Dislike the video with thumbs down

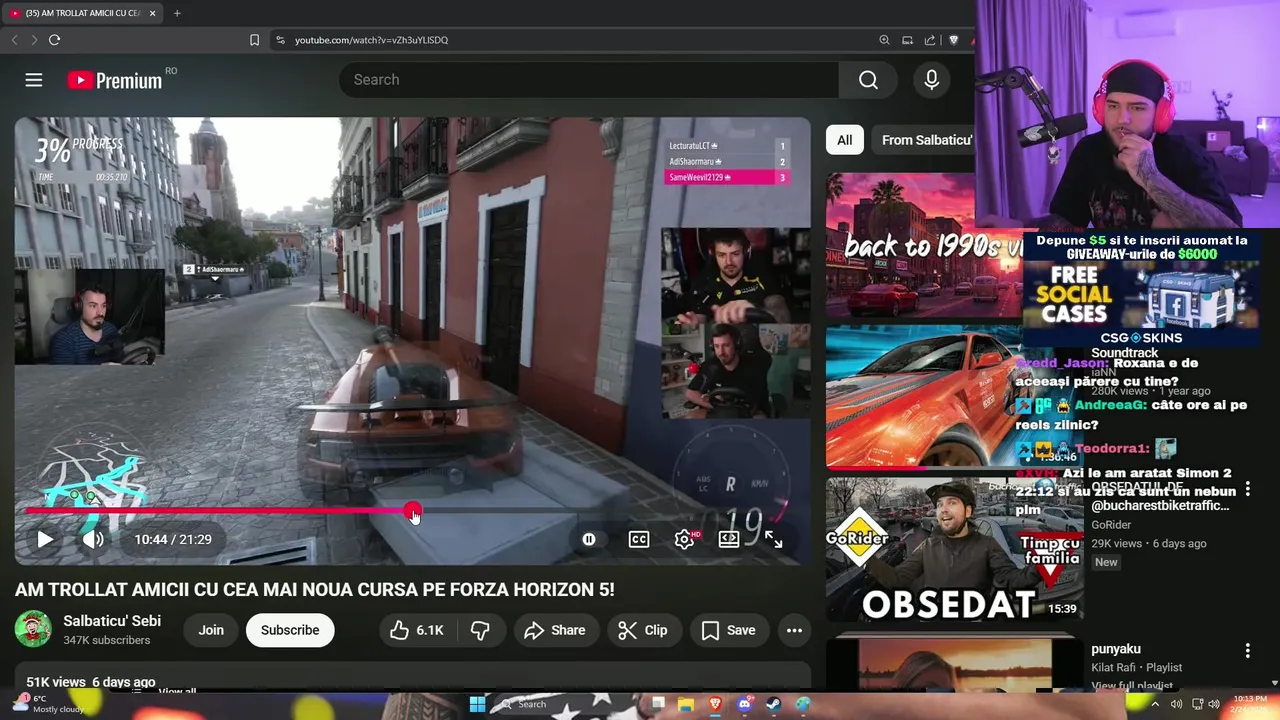coord(480,630)
